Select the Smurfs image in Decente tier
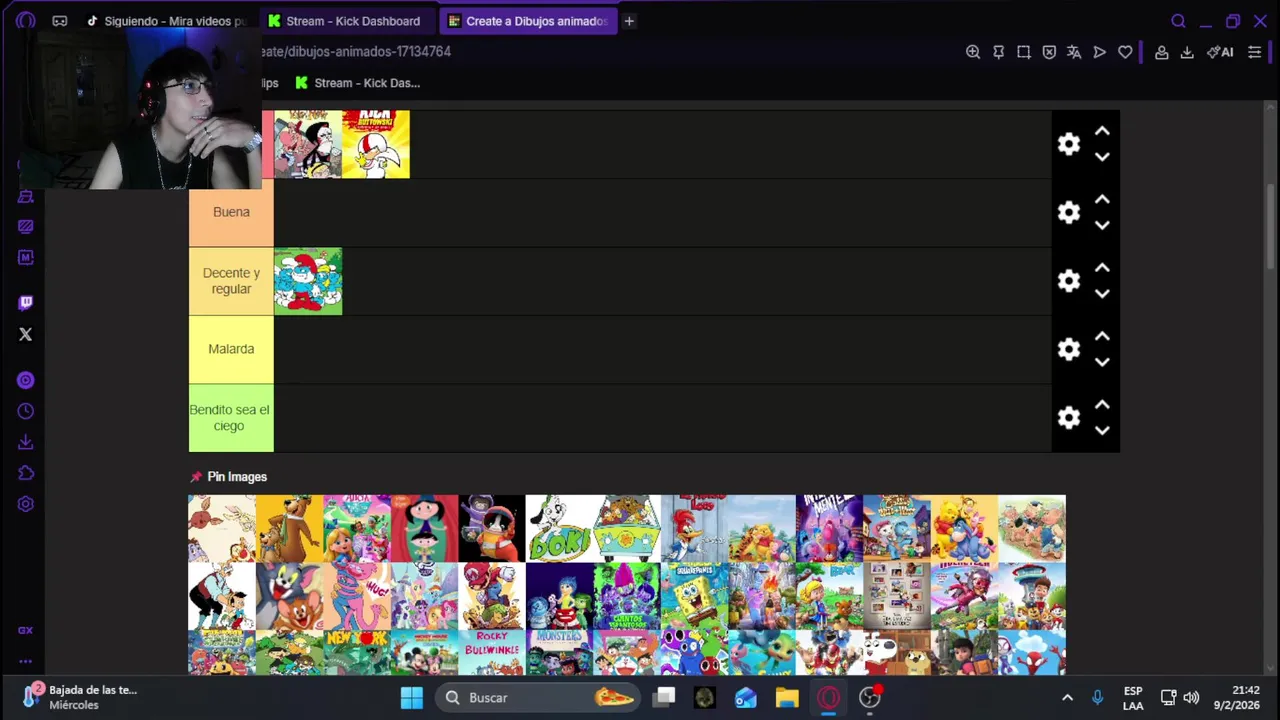The image size is (1280, 720). tap(308, 281)
